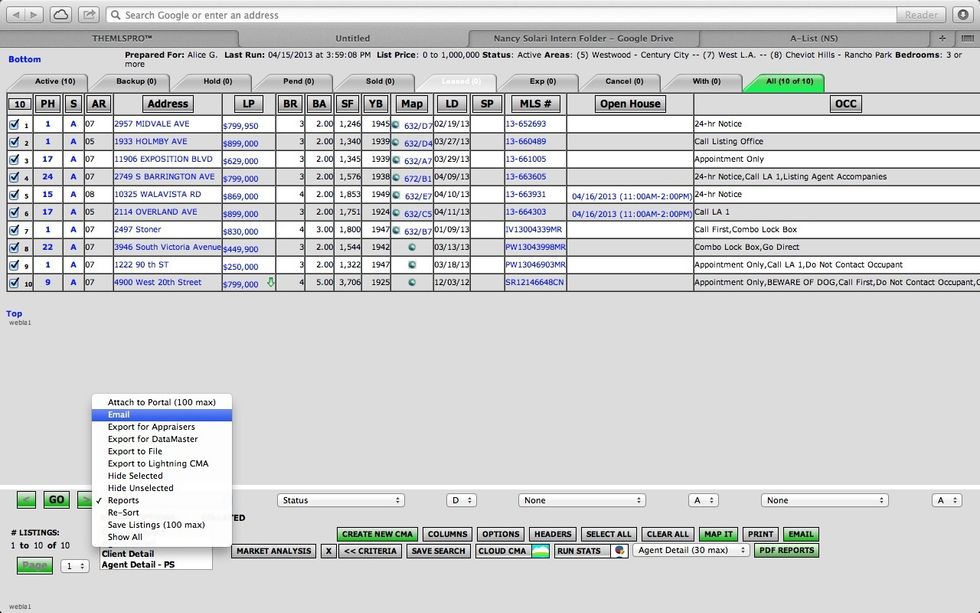Select Save Listings (100 max) menu option
This screenshot has height=613, width=980.
162,525
